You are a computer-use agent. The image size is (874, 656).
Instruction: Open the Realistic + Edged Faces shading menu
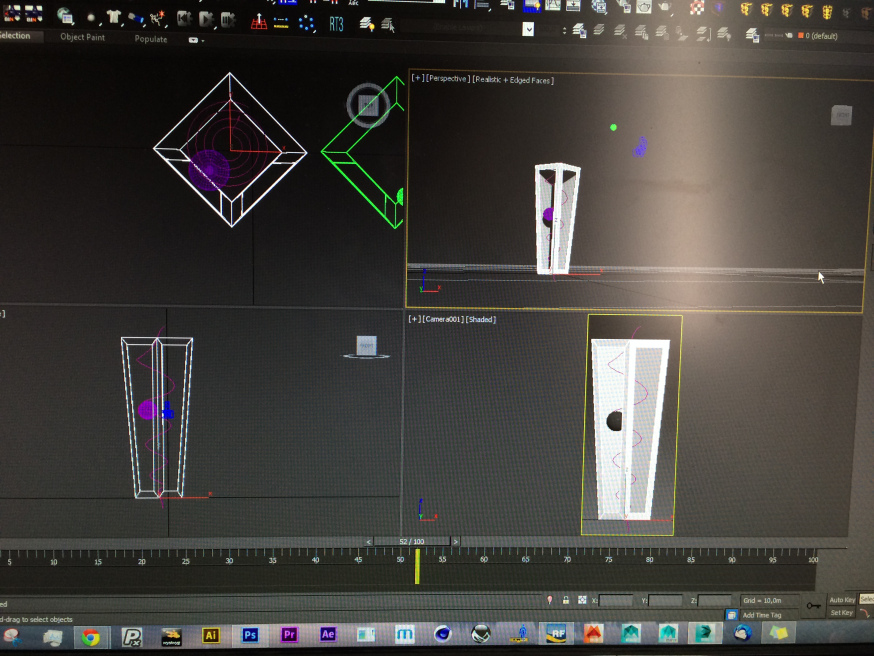tap(514, 79)
